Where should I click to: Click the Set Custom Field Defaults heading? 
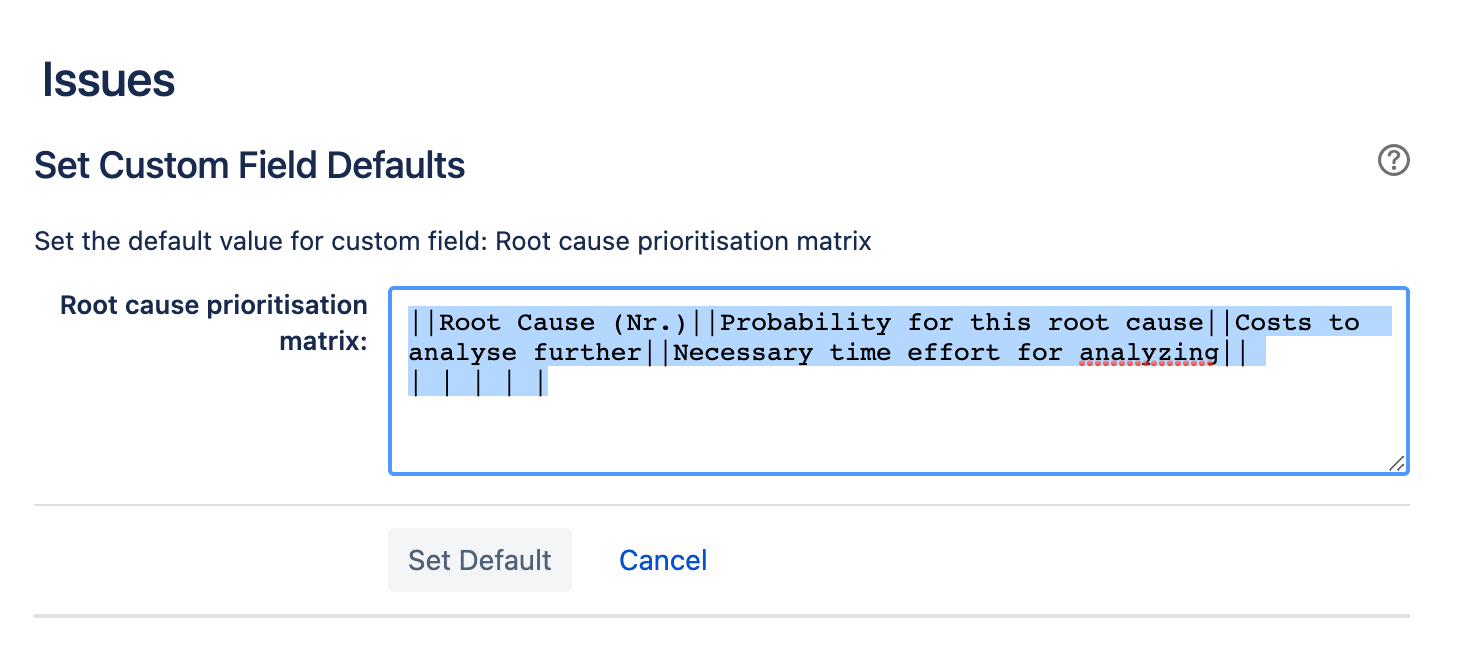[x=249, y=165]
